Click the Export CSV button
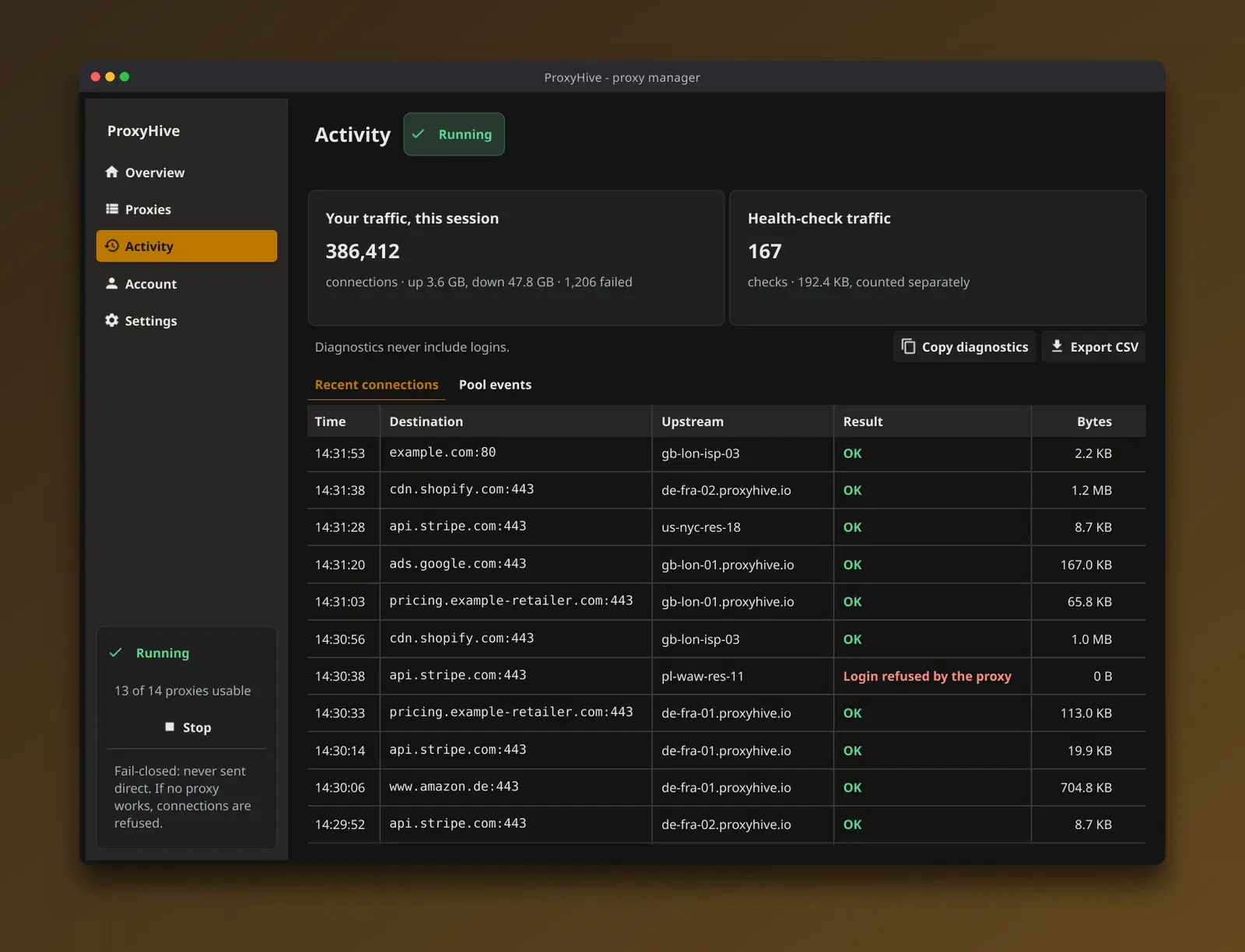The image size is (1245, 952). coord(1094,347)
